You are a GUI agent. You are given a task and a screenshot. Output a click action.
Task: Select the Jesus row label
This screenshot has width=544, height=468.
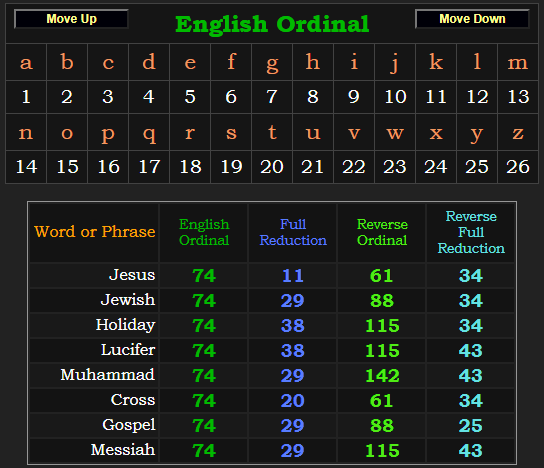[132, 275]
